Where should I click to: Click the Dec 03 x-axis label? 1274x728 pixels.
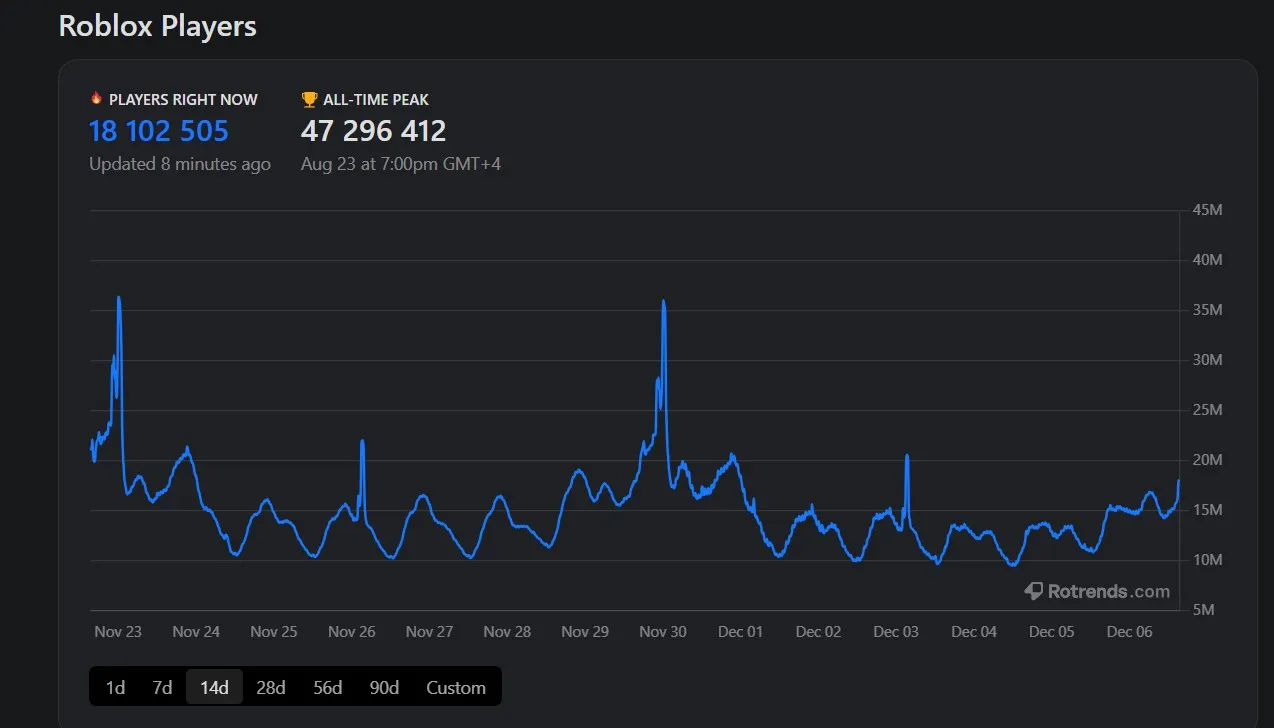pyautogui.click(x=896, y=631)
